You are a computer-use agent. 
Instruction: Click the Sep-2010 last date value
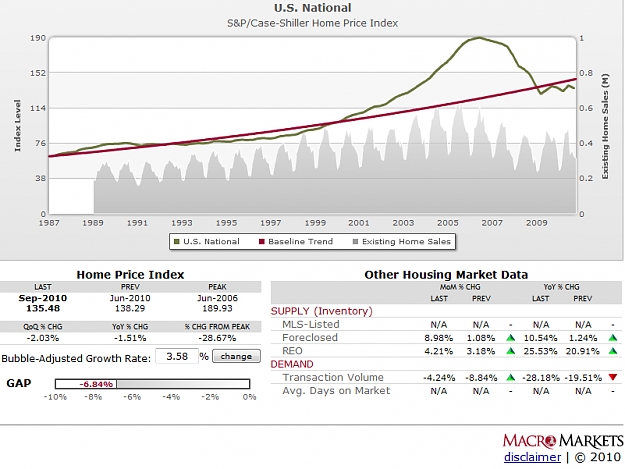click(x=43, y=298)
